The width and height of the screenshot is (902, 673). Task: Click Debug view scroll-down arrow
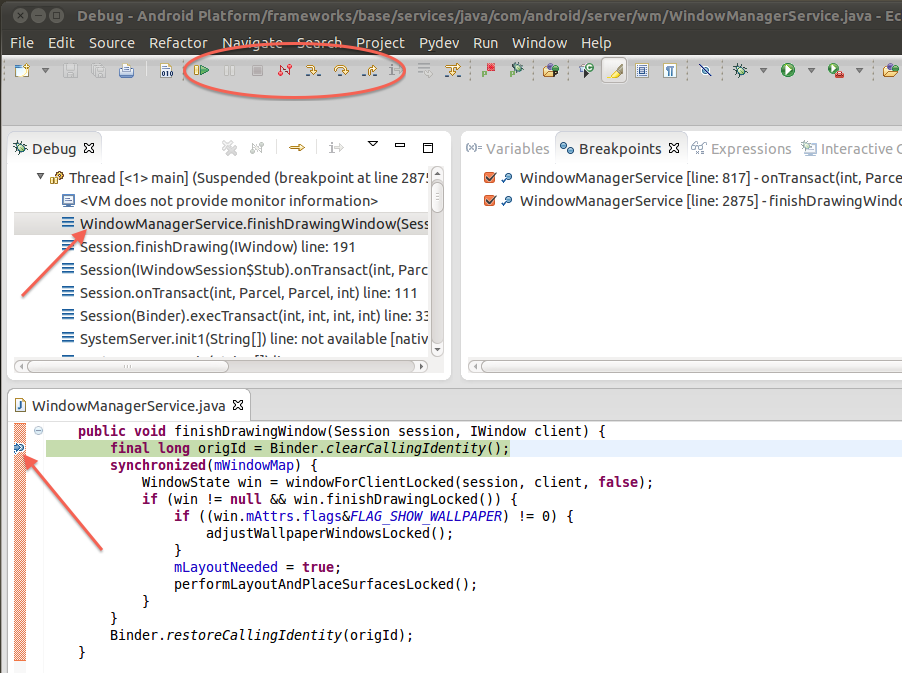click(437, 349)
